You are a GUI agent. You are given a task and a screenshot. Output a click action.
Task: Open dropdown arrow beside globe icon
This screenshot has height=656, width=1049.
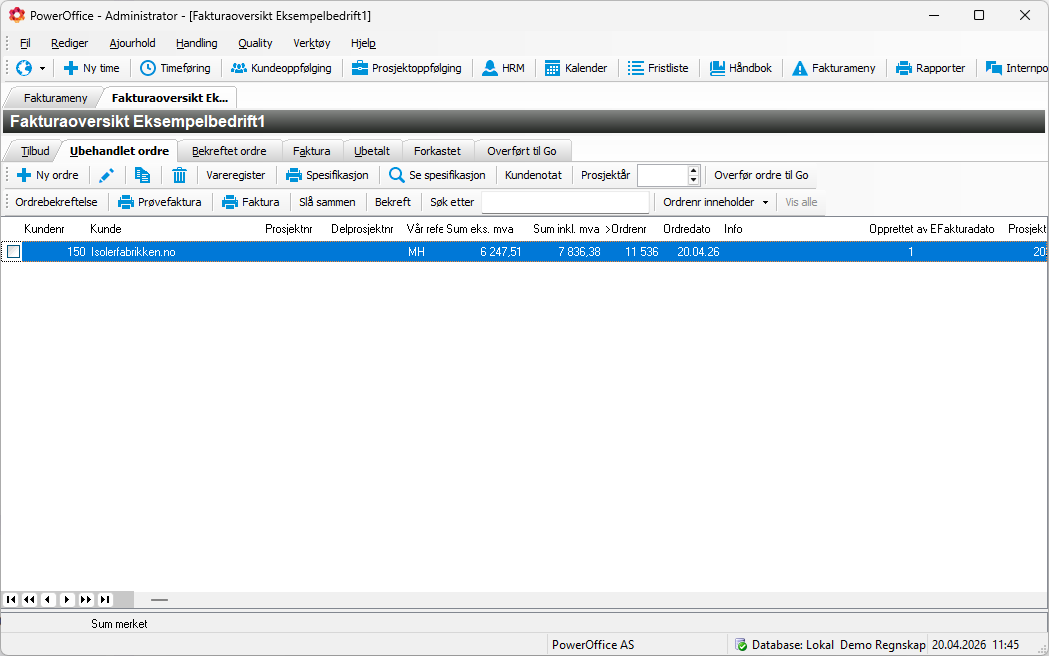pos(42,68)
